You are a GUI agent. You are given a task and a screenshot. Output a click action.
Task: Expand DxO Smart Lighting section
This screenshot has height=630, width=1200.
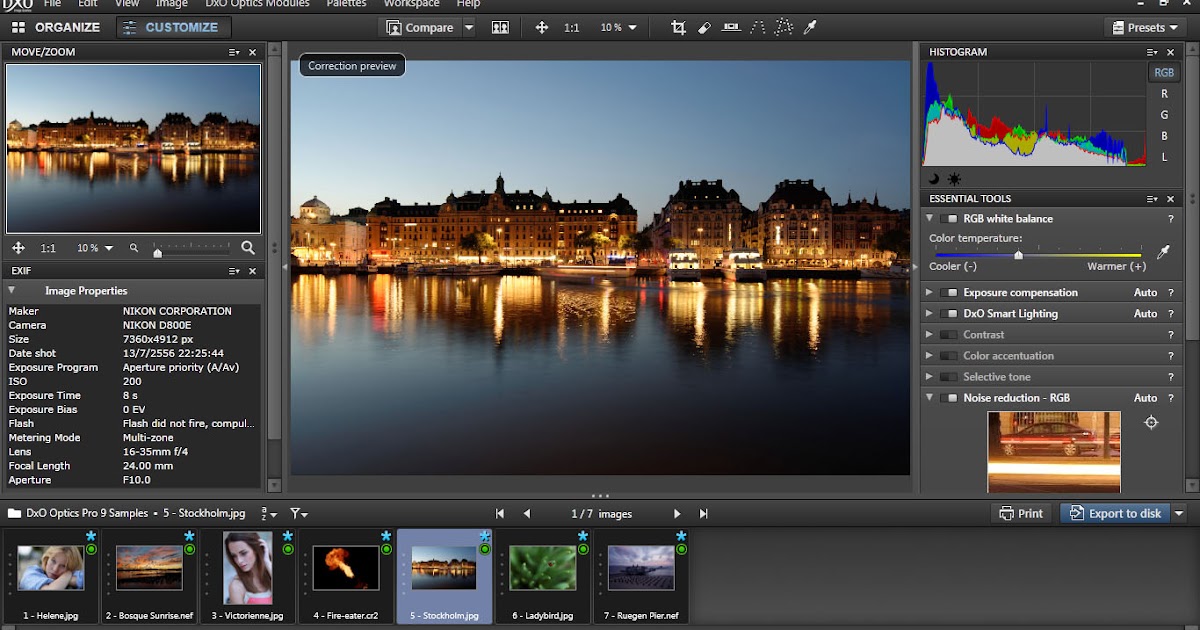click(929, 314)
